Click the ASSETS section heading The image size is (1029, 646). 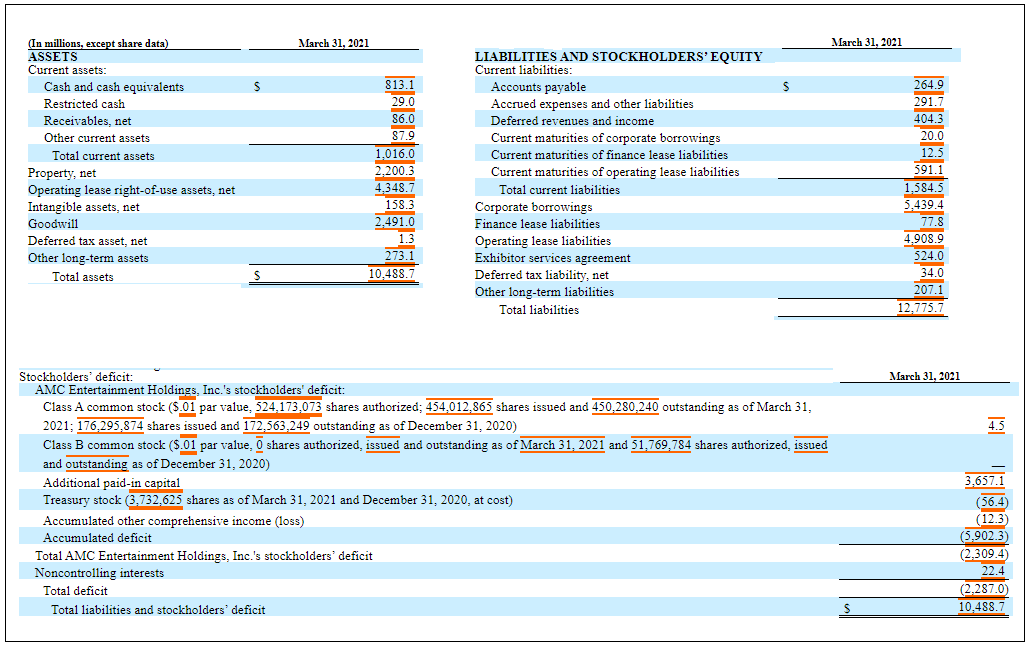[x=52, y=57]
